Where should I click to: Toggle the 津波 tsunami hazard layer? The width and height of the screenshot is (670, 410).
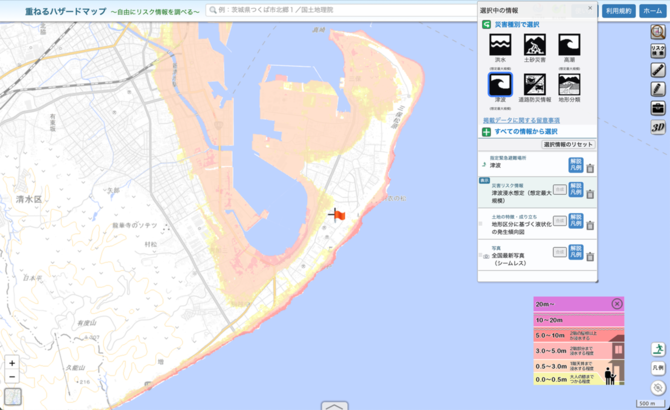click(x=500, y=84)
